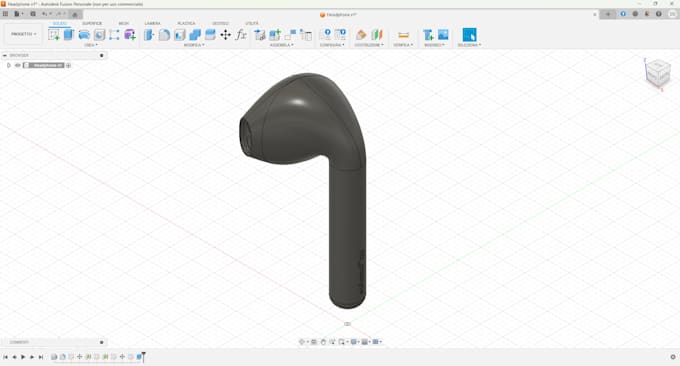Click the first Configura icon
This screenshot has width=680, height=366.
(x=325, y=35)
